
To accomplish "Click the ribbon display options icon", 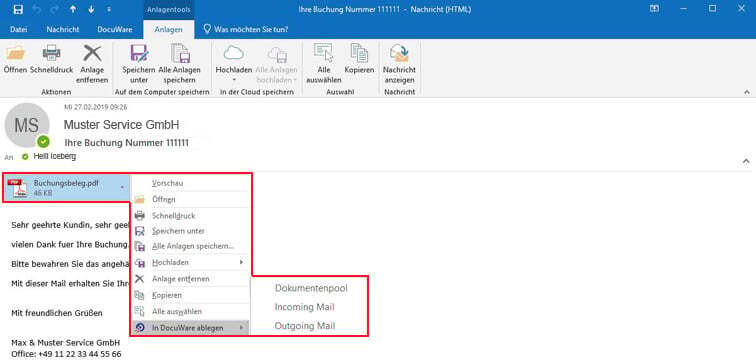I will coord(654,9).
